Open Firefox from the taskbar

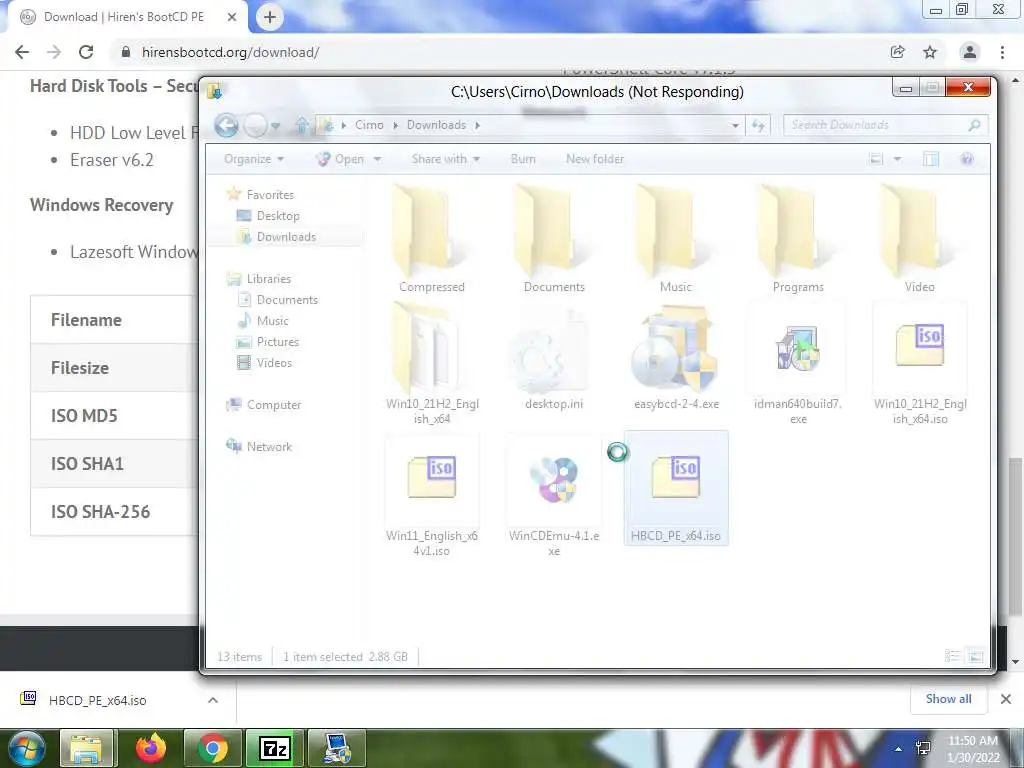pos(151,748)
